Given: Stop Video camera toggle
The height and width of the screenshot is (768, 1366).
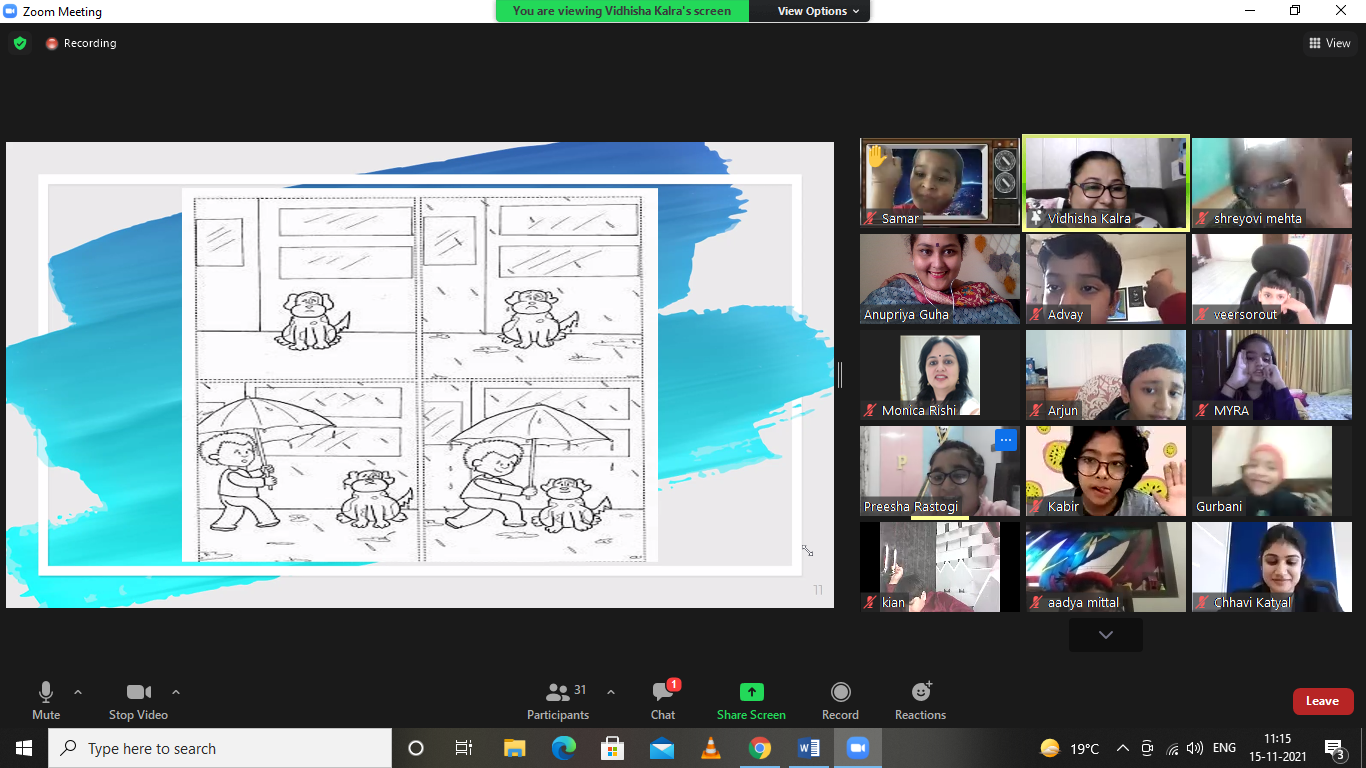Looking at the screenshot, I should [x=138, y=692].
